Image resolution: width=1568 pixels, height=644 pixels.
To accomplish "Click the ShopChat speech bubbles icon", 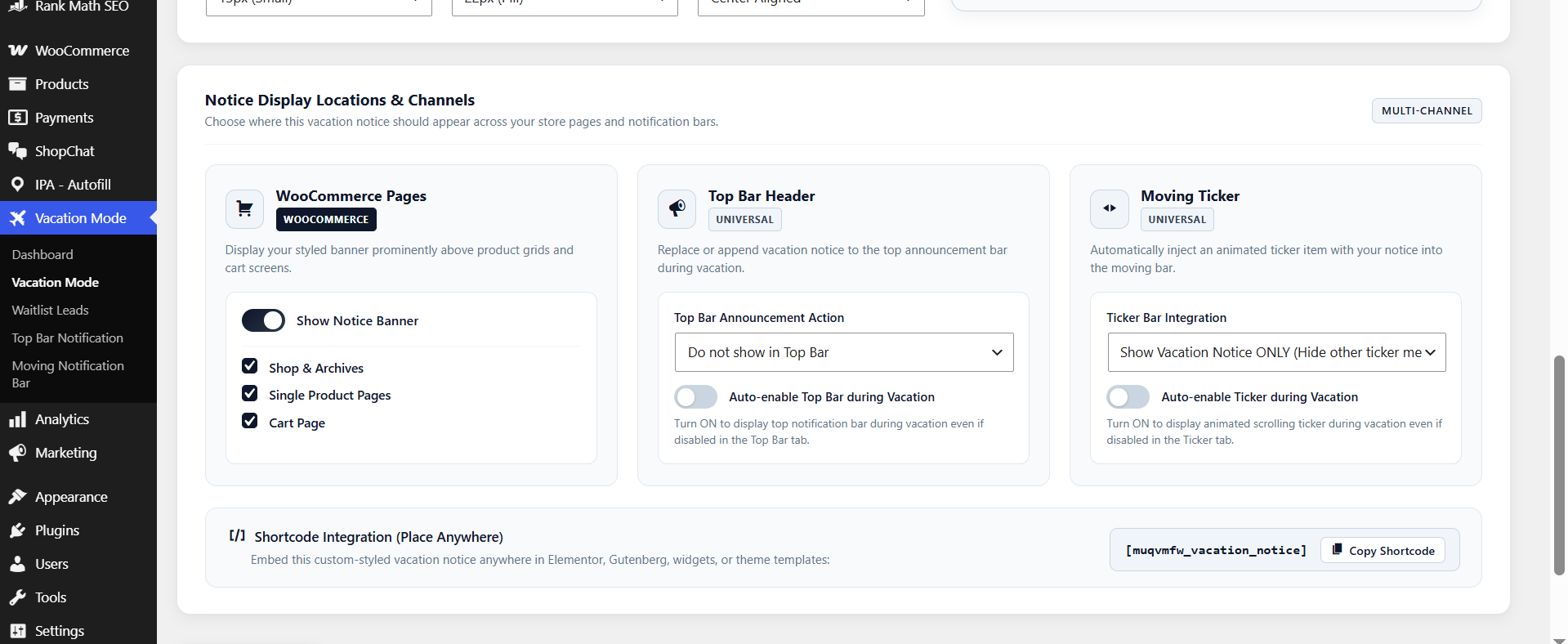I will [18, 151].
